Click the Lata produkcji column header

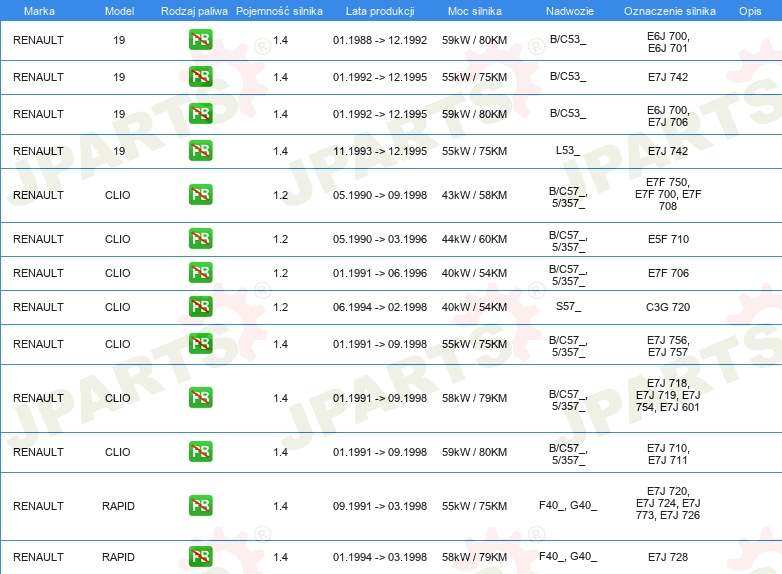(380, 11)
